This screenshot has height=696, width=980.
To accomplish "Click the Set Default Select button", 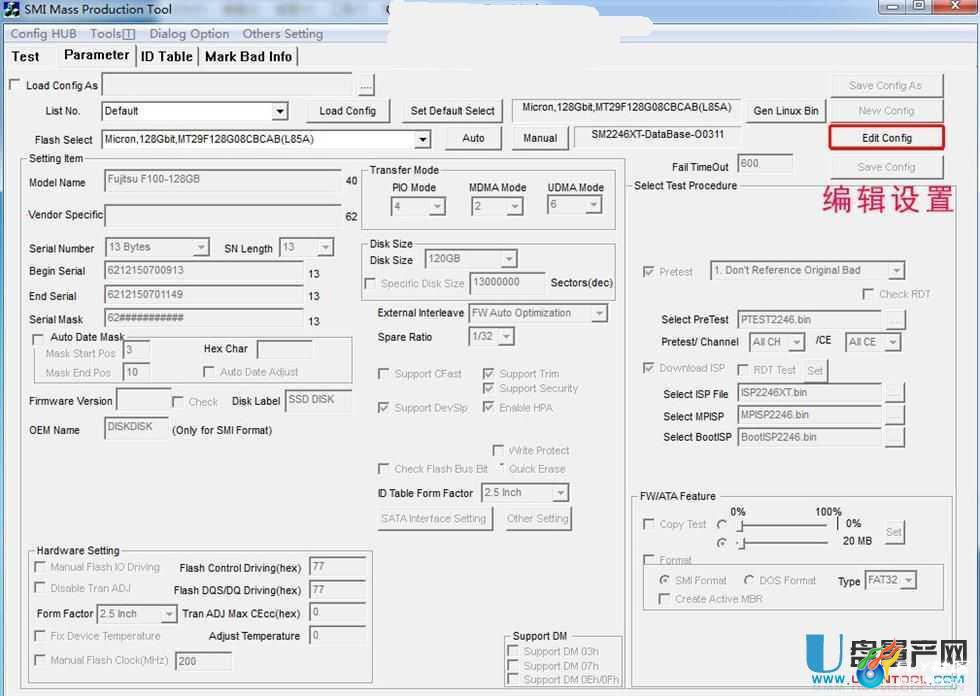I will [452, 111].
